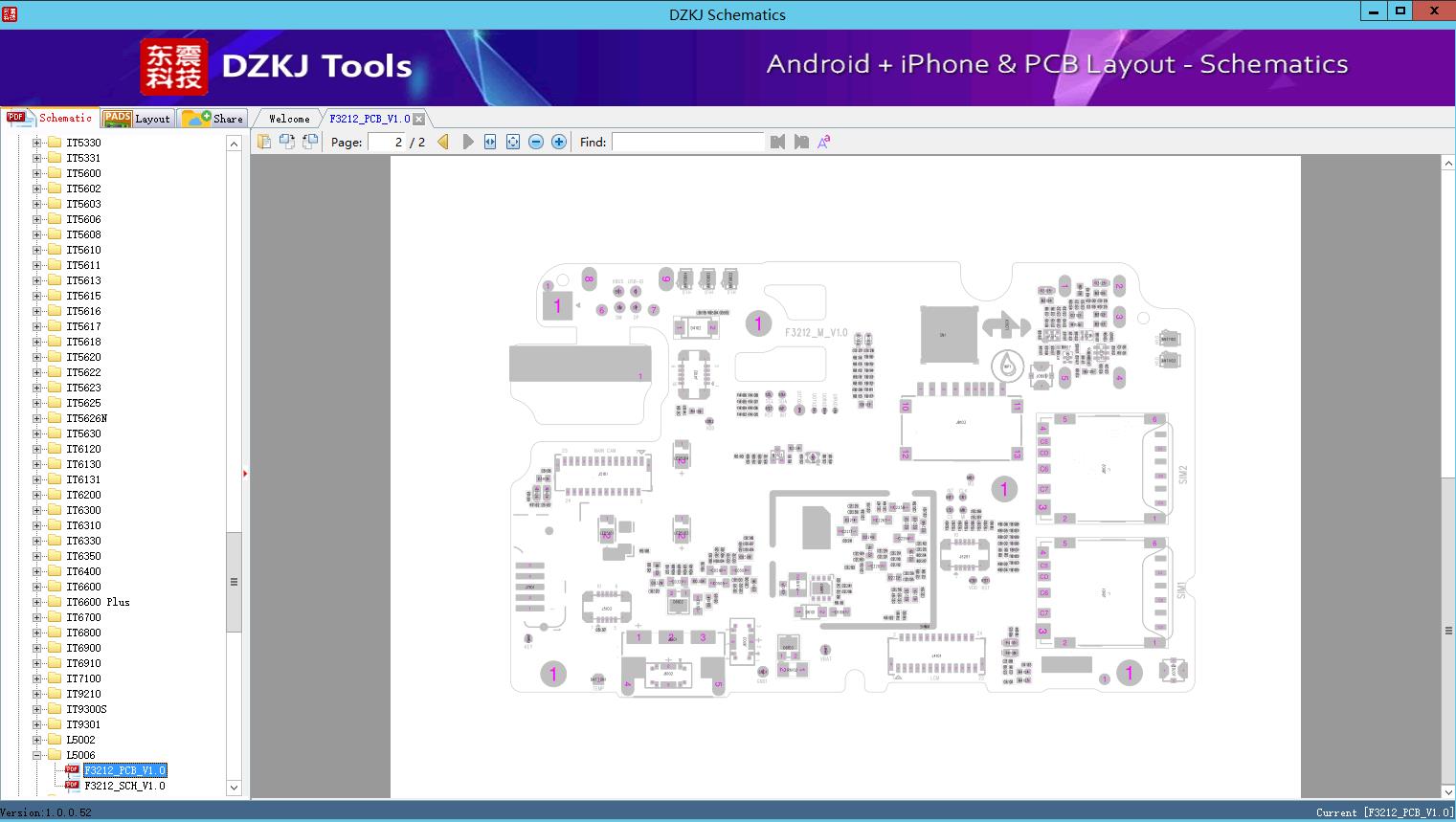Switch to the Welcome document tab
Viewport: 1456px width, 822px height.
coord(289,119)
